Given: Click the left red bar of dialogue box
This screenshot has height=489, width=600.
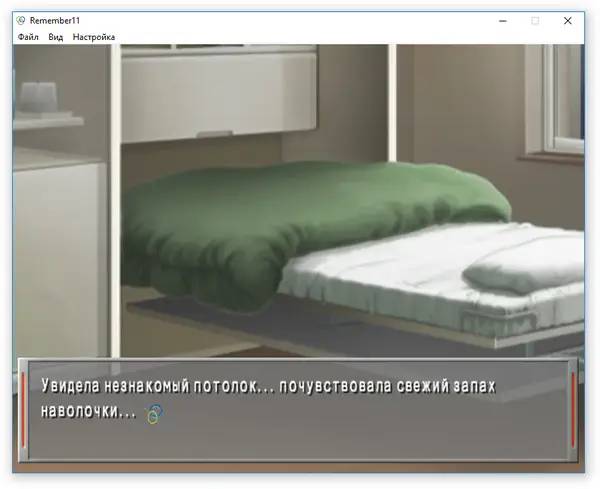Looking at the screenshot, I should pyautogui.click(x=24, y=410).
